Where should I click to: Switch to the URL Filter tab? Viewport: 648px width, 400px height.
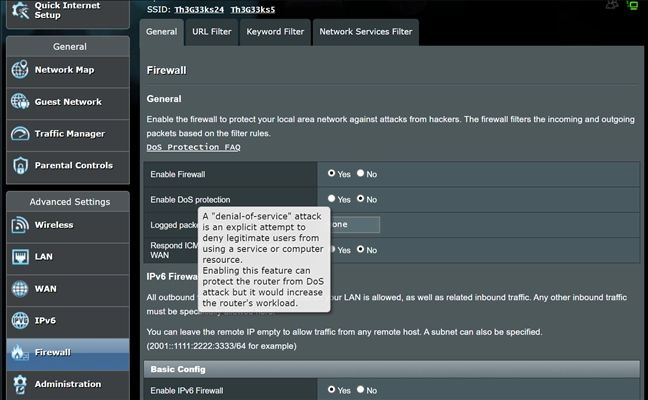pos(212,32)
